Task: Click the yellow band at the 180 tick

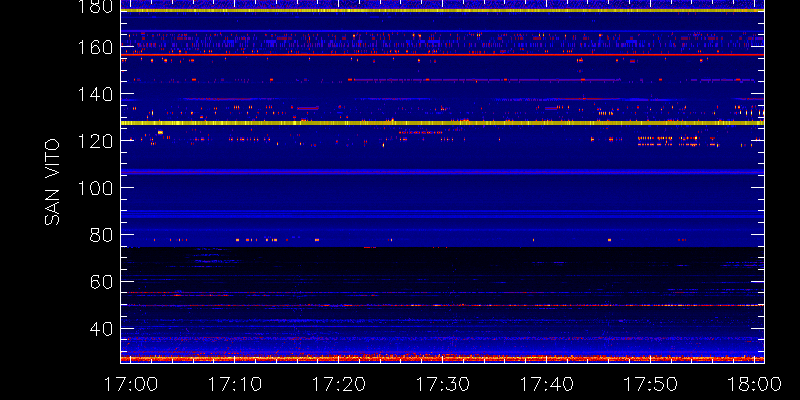Action: 442,10
